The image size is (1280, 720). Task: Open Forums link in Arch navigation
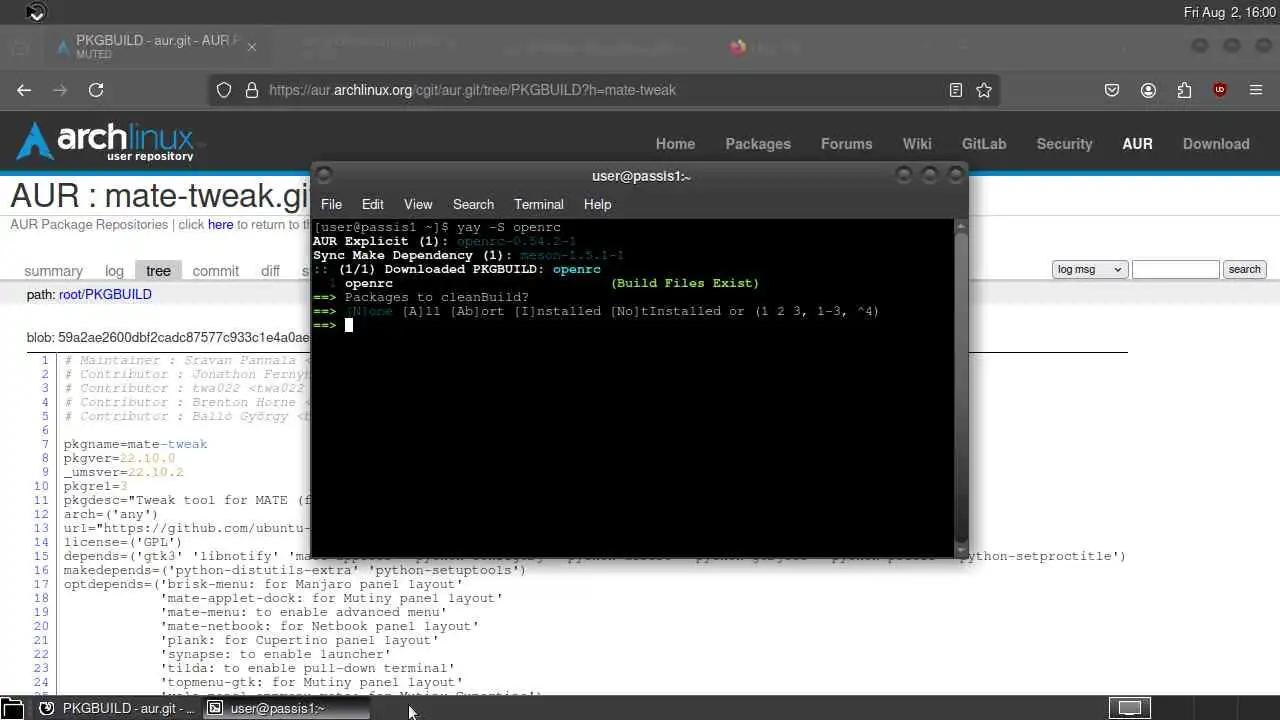[847, 144]
